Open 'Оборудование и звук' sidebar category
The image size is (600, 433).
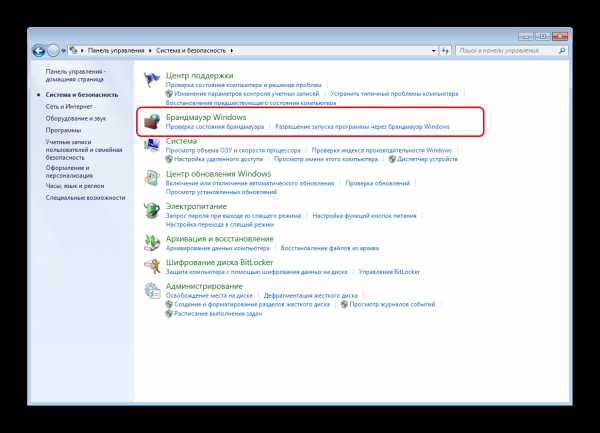(x=75, y=118)
